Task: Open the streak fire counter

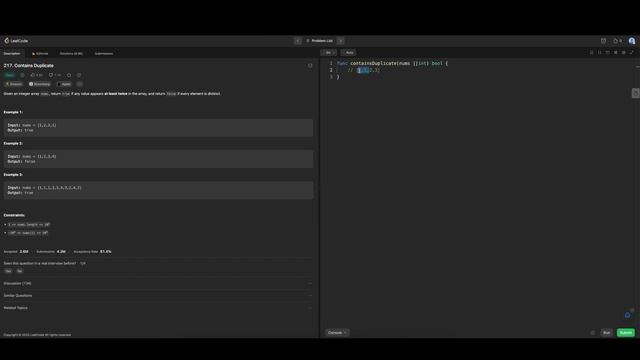Action: point(617,41)
